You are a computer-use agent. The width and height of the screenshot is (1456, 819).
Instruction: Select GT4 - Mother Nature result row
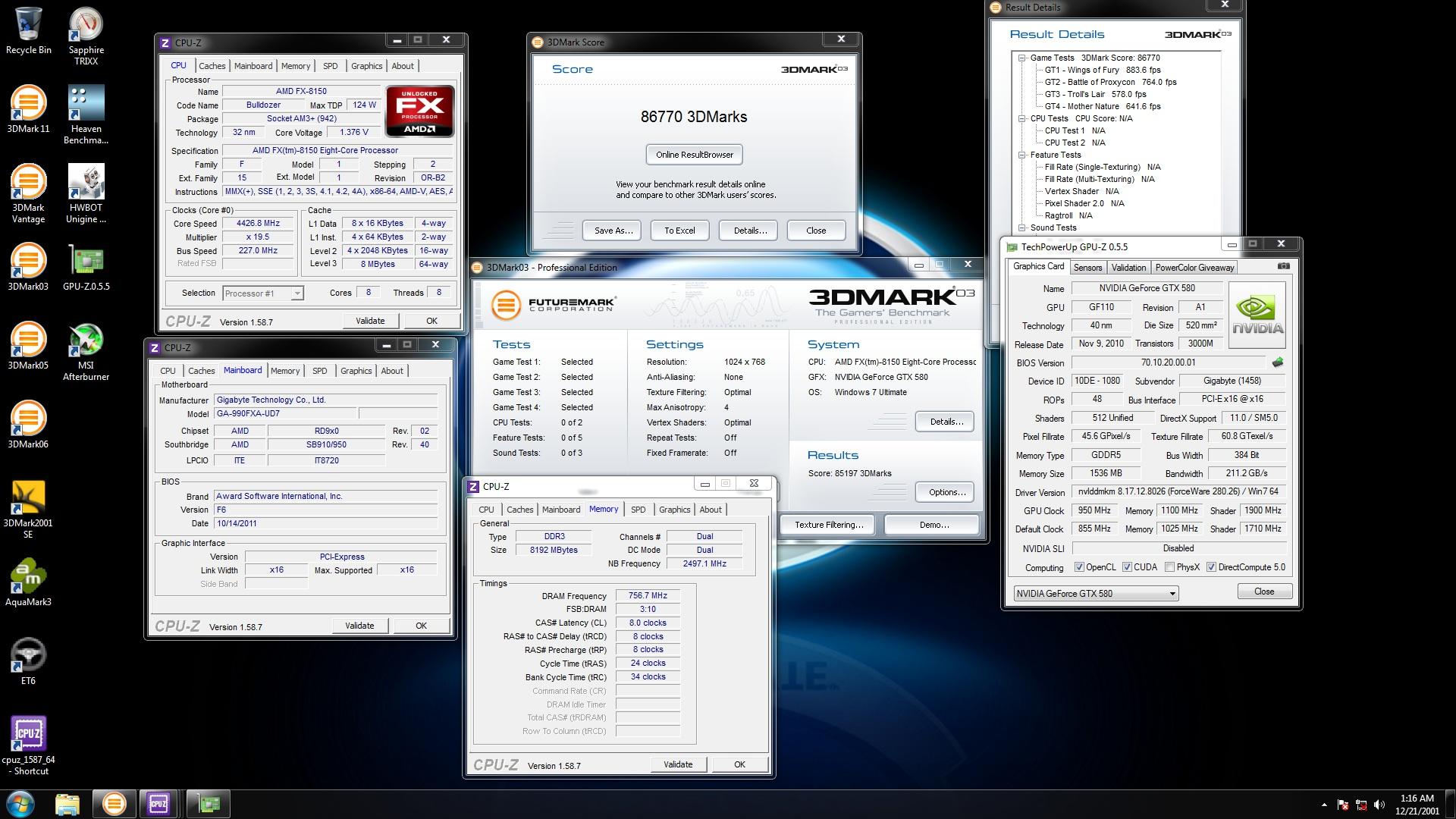pos(1102,106)
